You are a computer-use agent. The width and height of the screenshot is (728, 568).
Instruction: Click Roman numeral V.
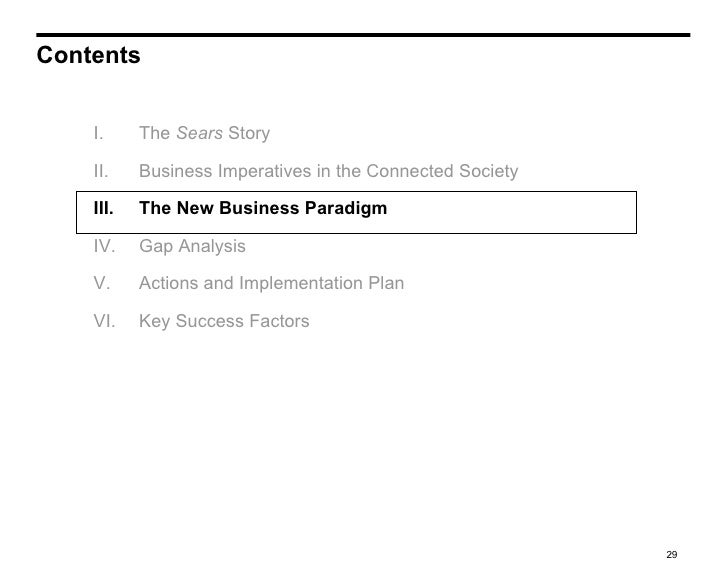click(102, 283)
